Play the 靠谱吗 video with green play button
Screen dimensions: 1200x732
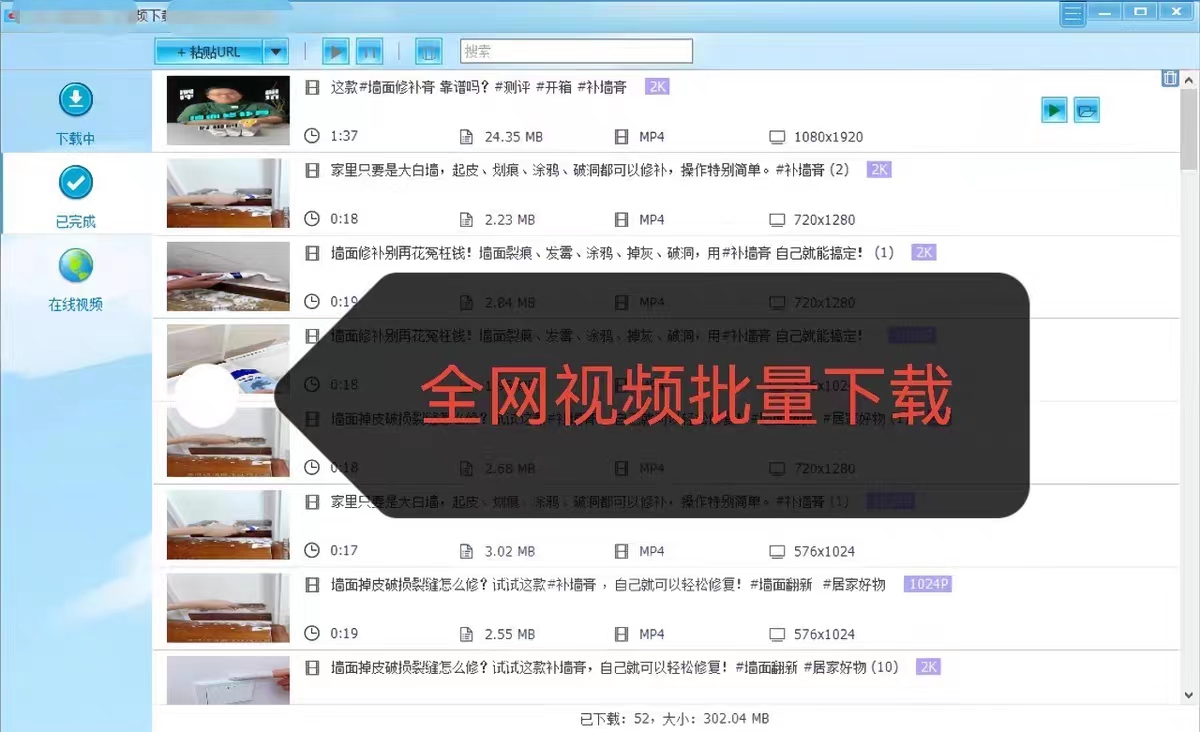(x=1054, y=109)
